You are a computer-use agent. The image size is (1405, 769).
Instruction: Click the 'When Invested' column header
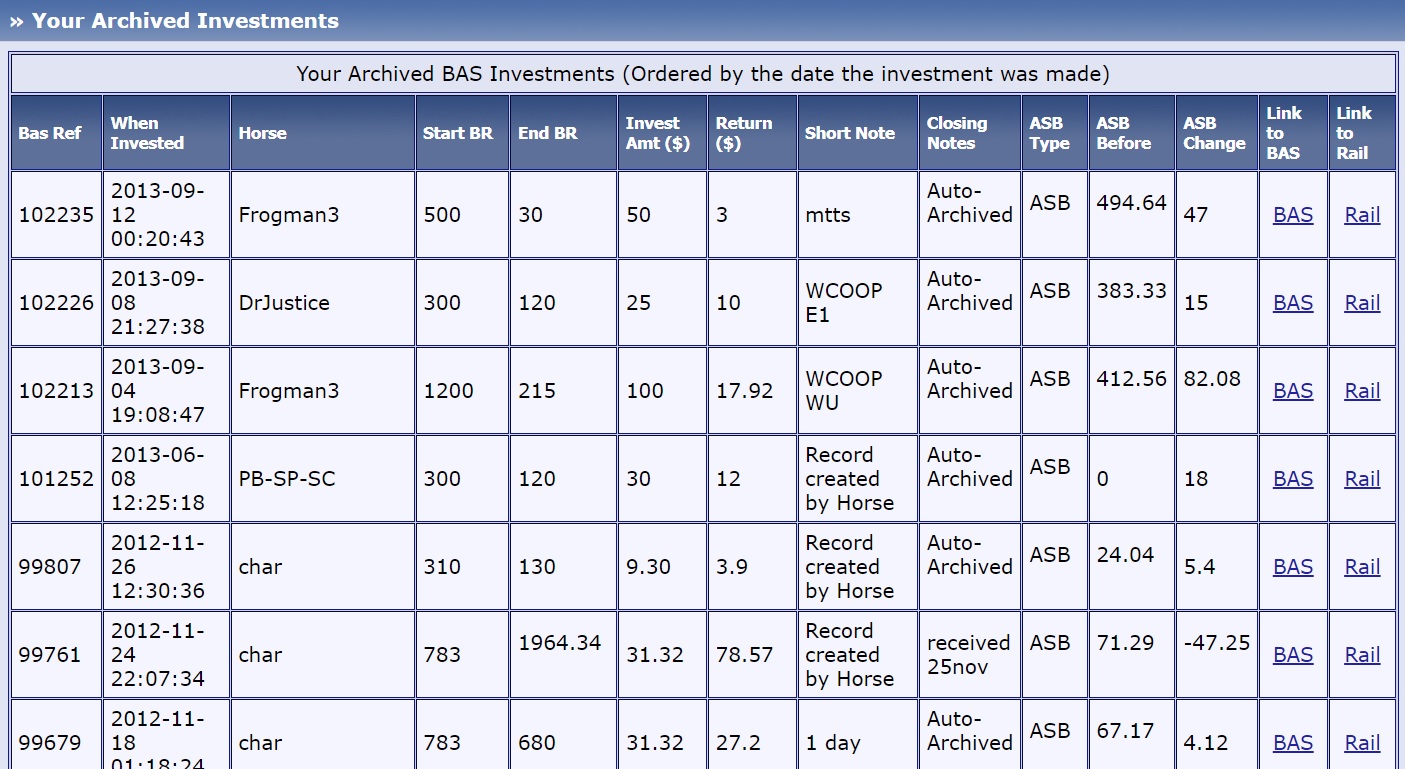click(x=147, y=133)
